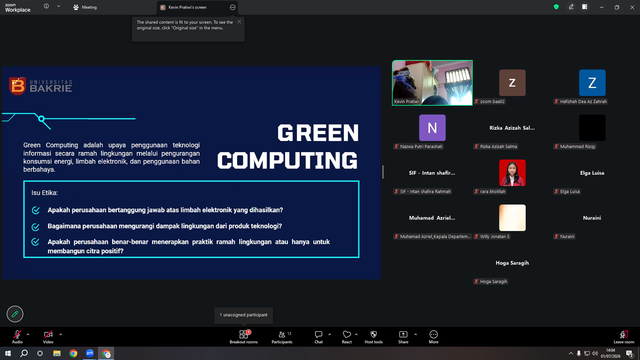Click the green encryption shield icon

[x=556, y=7]
